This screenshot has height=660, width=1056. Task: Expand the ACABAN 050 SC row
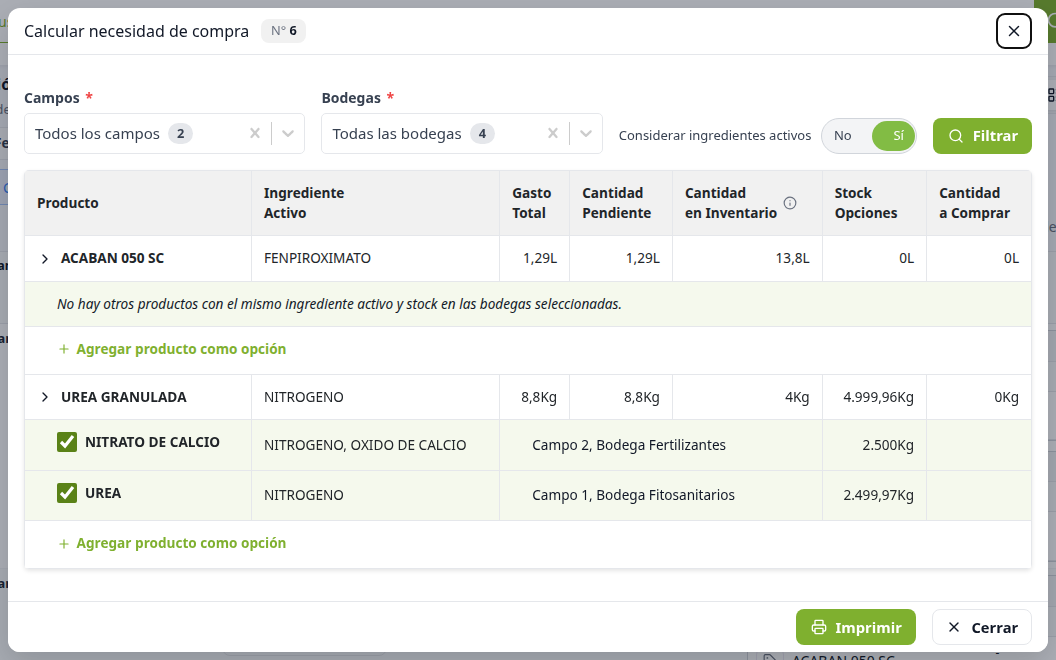[44, 259]
